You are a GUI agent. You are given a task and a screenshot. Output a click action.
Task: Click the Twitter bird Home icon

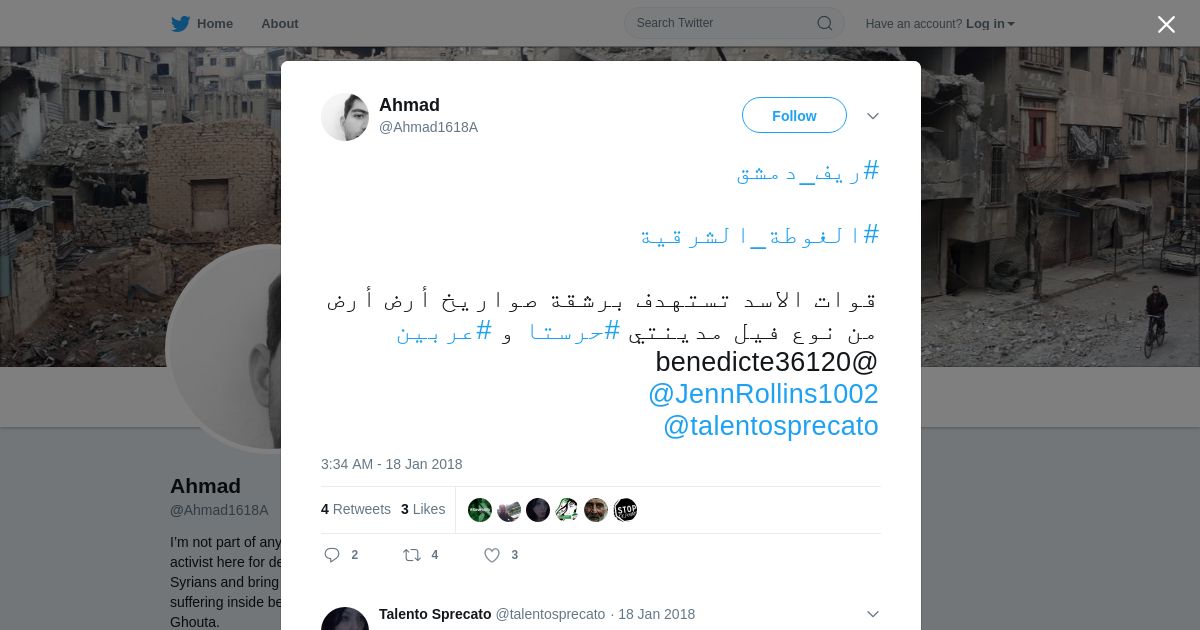tap(180, 24)
